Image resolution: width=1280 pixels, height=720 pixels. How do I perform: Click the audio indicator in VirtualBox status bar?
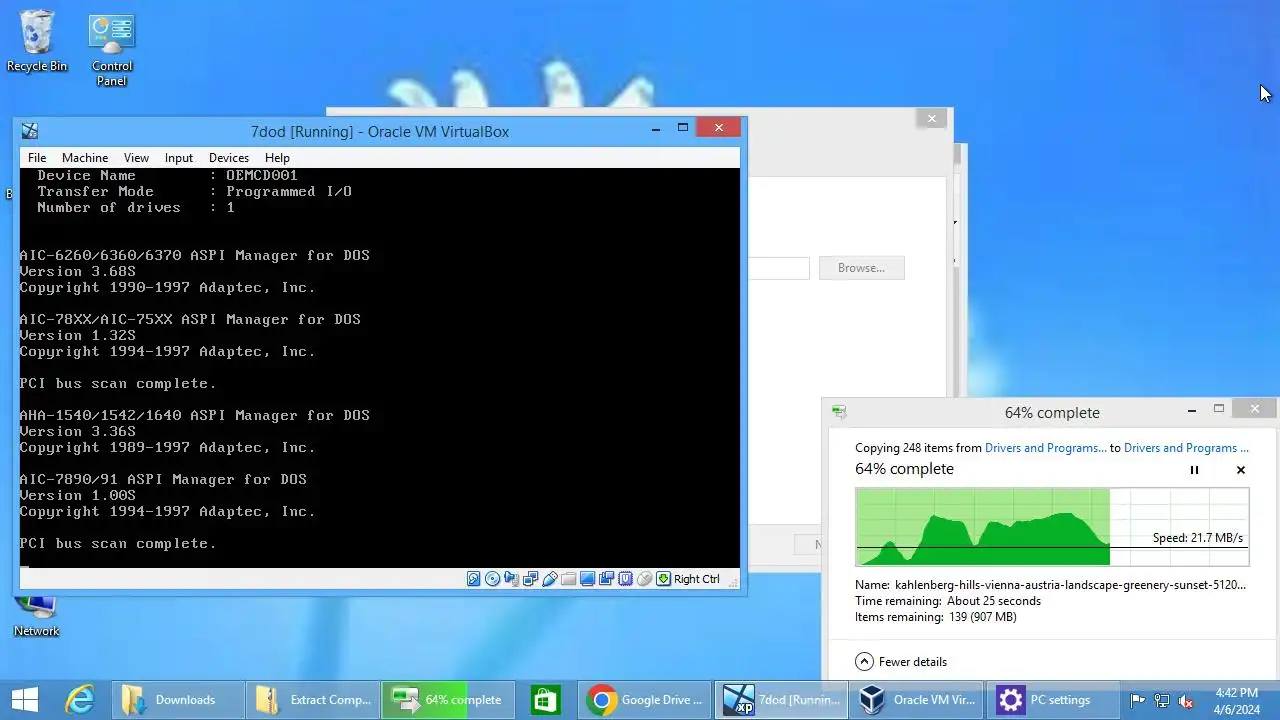511,579
